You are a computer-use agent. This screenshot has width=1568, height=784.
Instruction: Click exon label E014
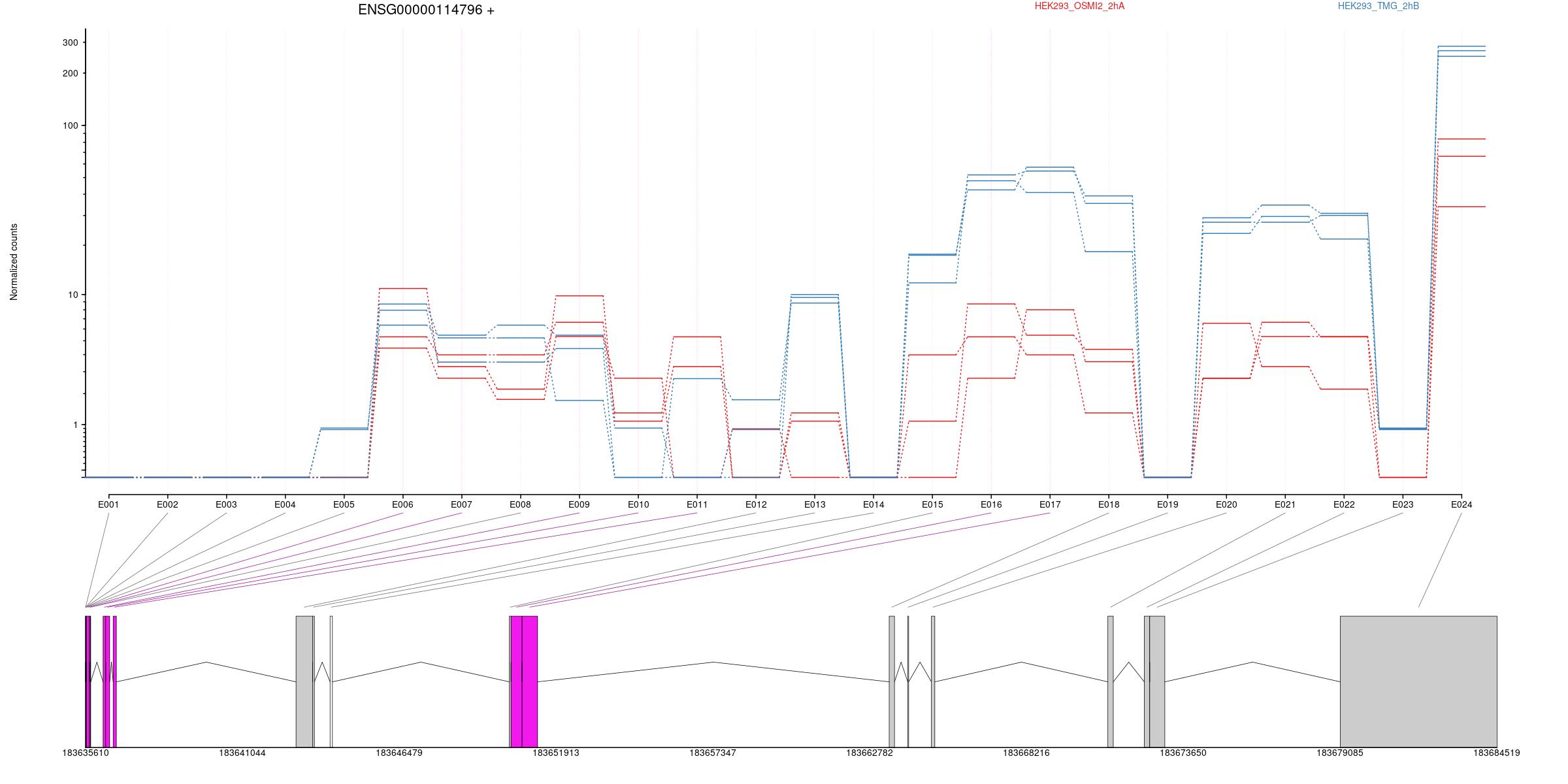pos(874,504)
